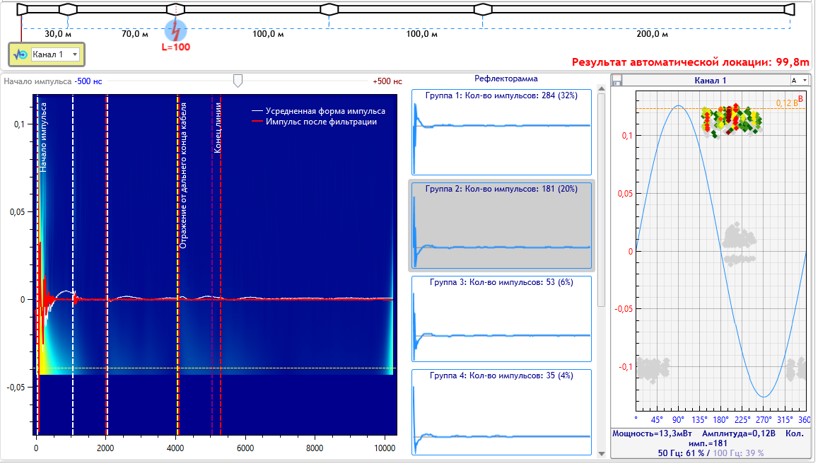Image resolution: width=818 pixels, height=466 pixels.
Task: Open the Канал 1 channel dropdown
Action: (74, 54)
